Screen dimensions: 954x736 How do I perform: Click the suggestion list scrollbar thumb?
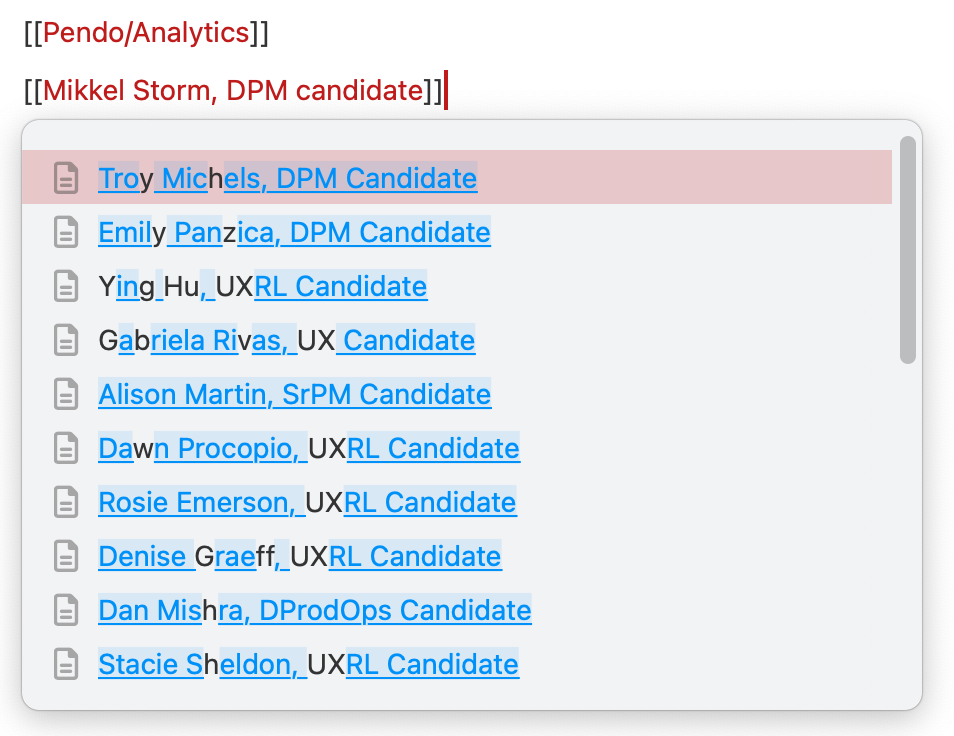pyautogui.click(x=908, y=250)
